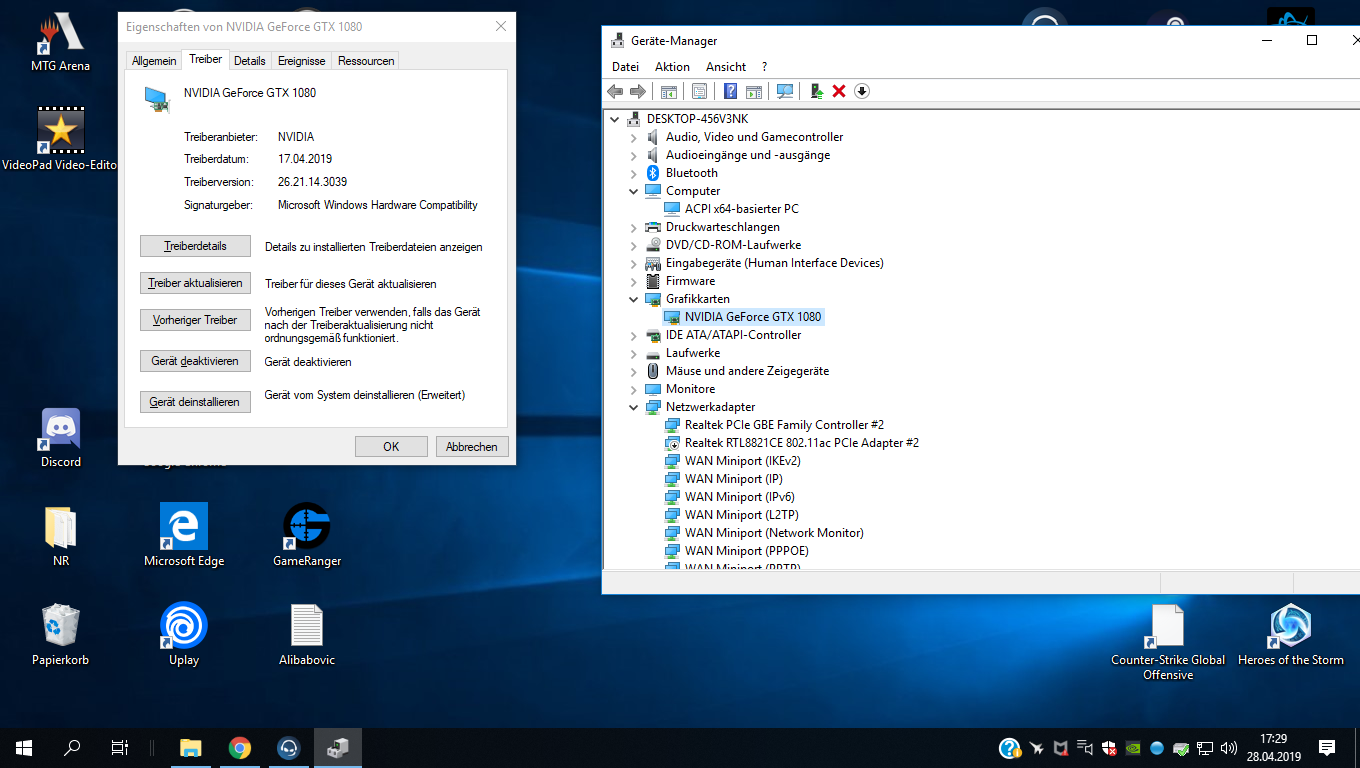Open the Aktion menu
This screenshot has width=1360, height=768.
[x=672, y=67]
